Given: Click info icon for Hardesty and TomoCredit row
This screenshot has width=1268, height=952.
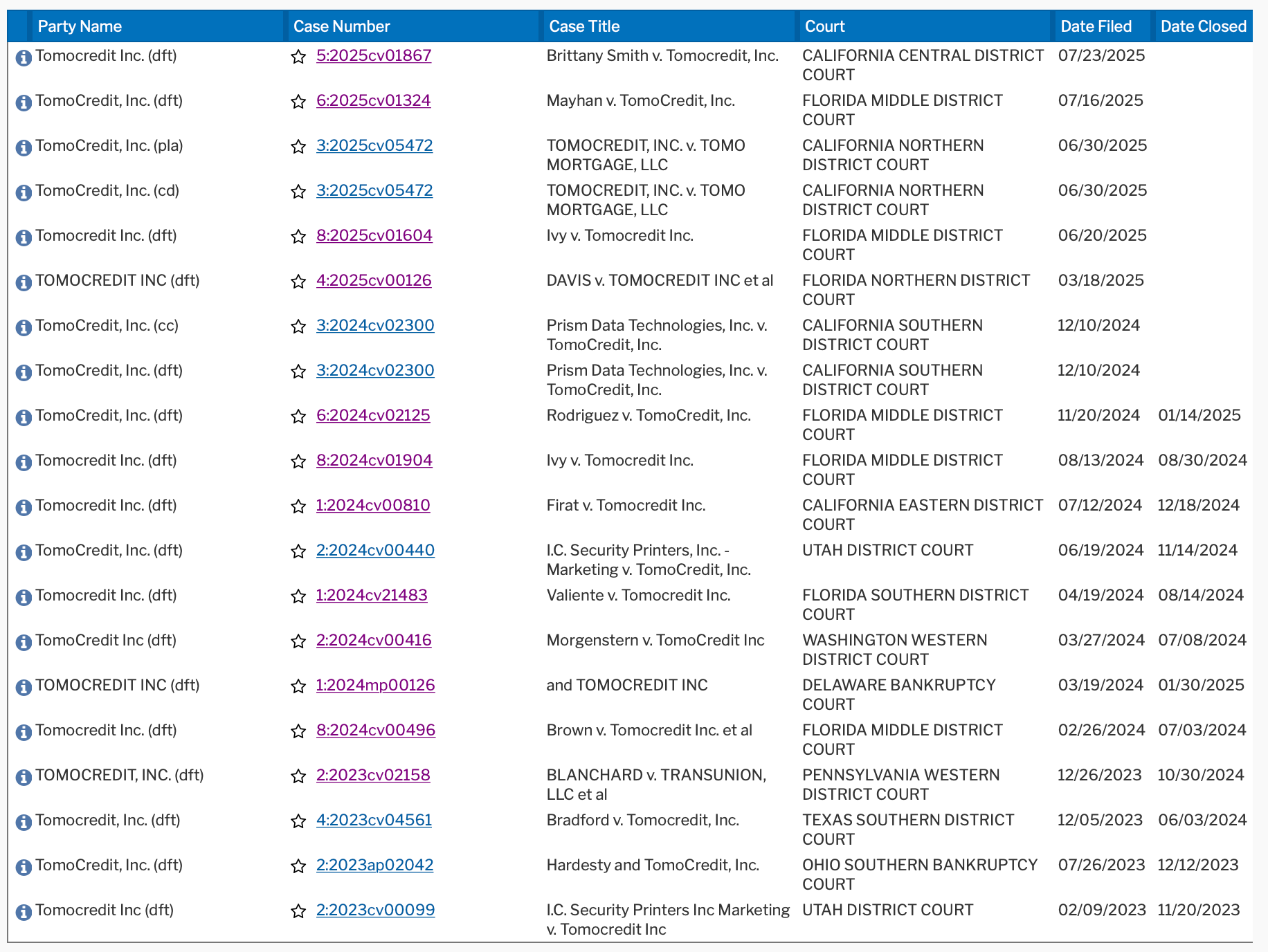Looking at the screenshot, I should [x=24, y=867].
